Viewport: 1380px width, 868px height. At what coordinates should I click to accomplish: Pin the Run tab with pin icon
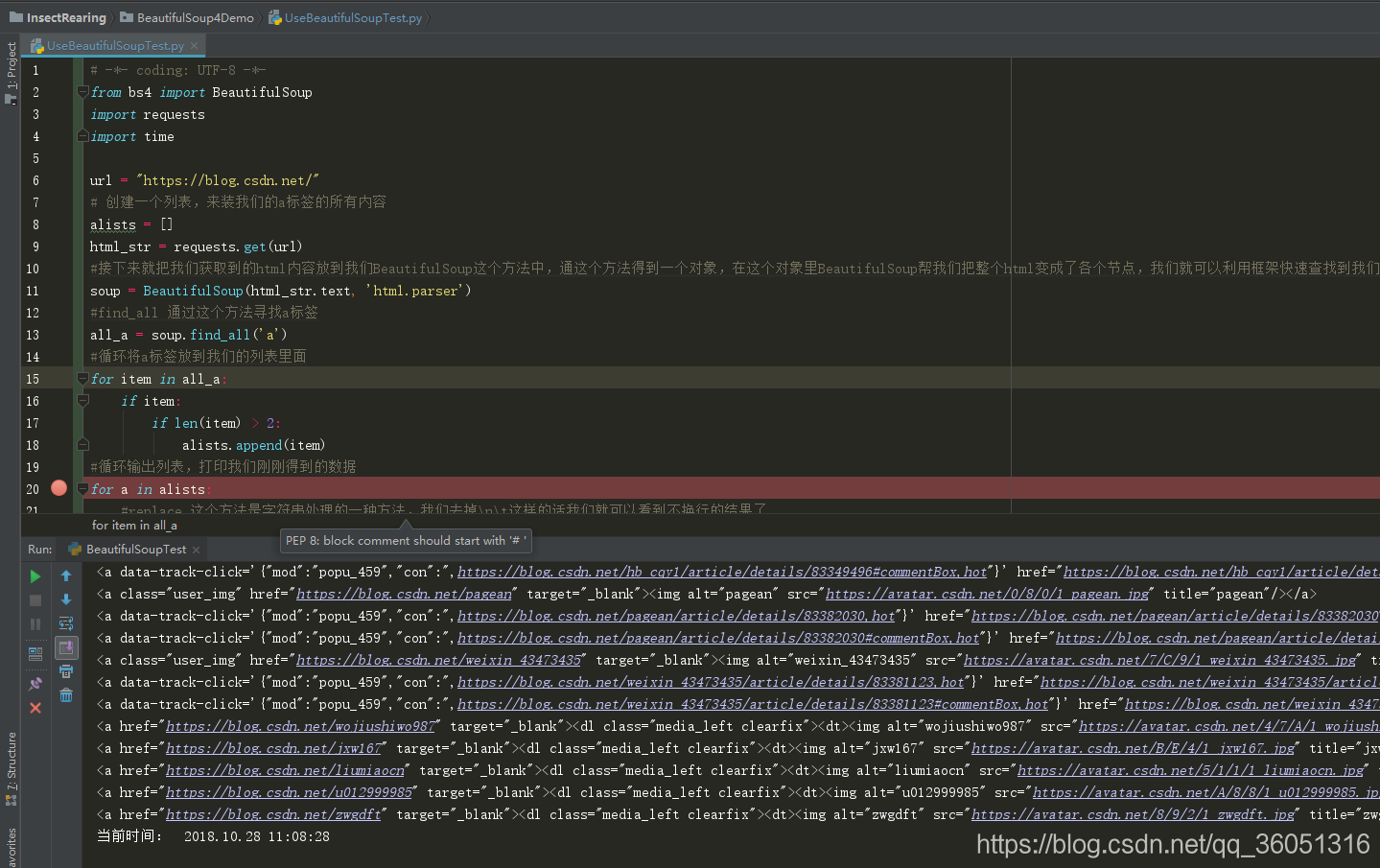35,684
